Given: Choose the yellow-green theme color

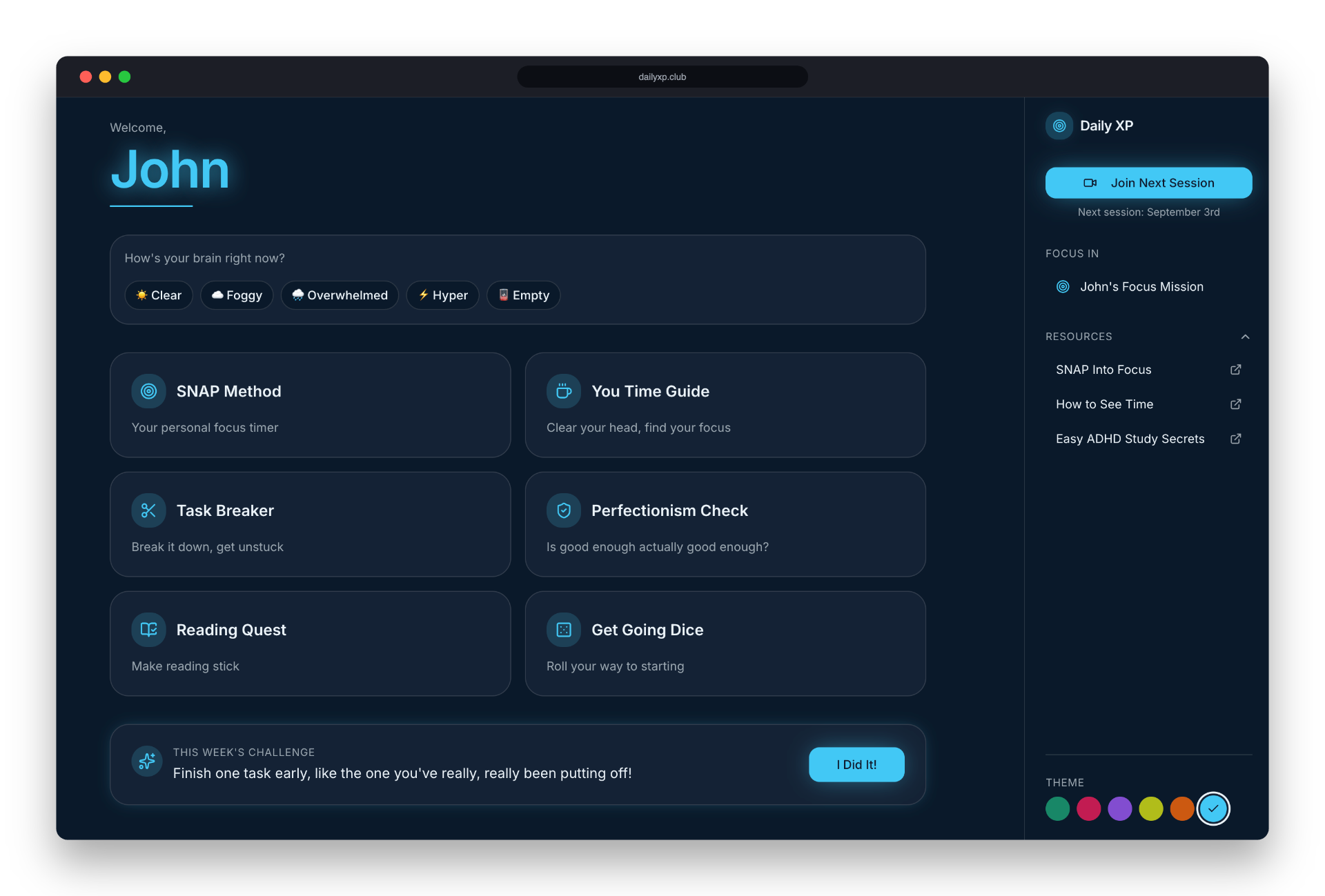Looking at the screenshot, I should click(x=1150, y=808).
